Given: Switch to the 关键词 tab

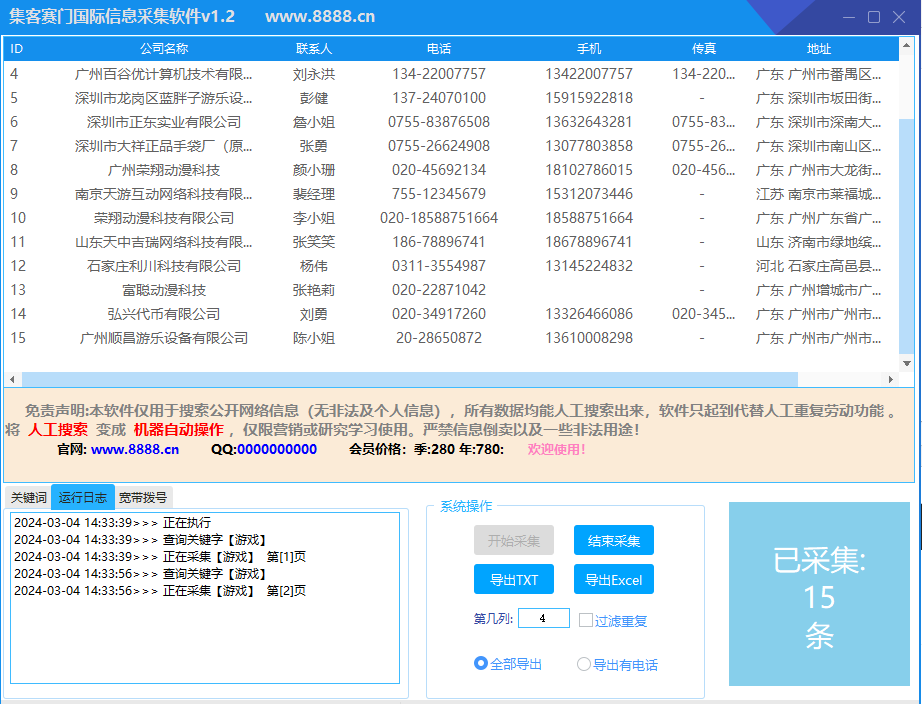Looking at the screenshot, I should [28, 497].
